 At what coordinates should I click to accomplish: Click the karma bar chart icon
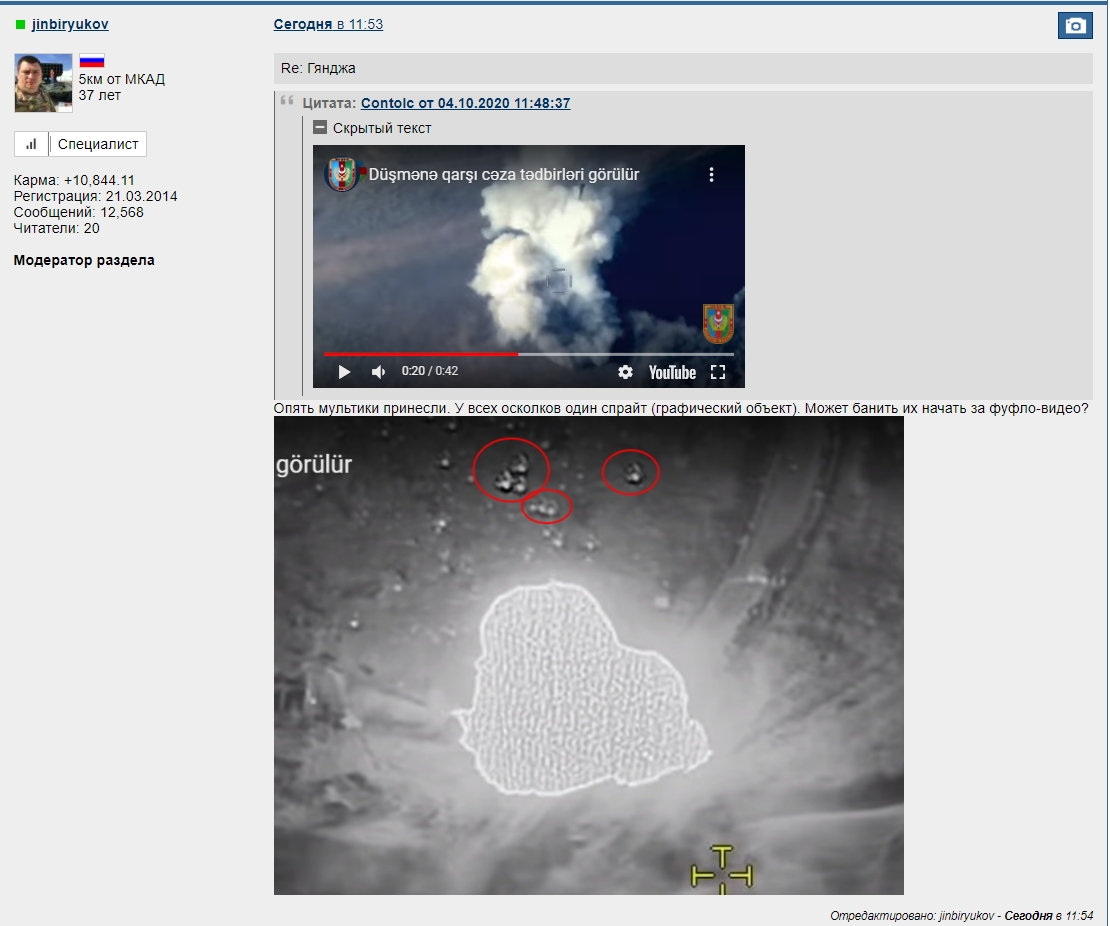pos(31,144)
